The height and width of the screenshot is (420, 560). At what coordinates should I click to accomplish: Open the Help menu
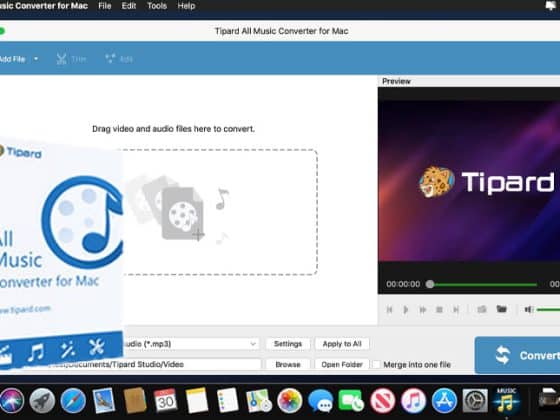(186, 6)
